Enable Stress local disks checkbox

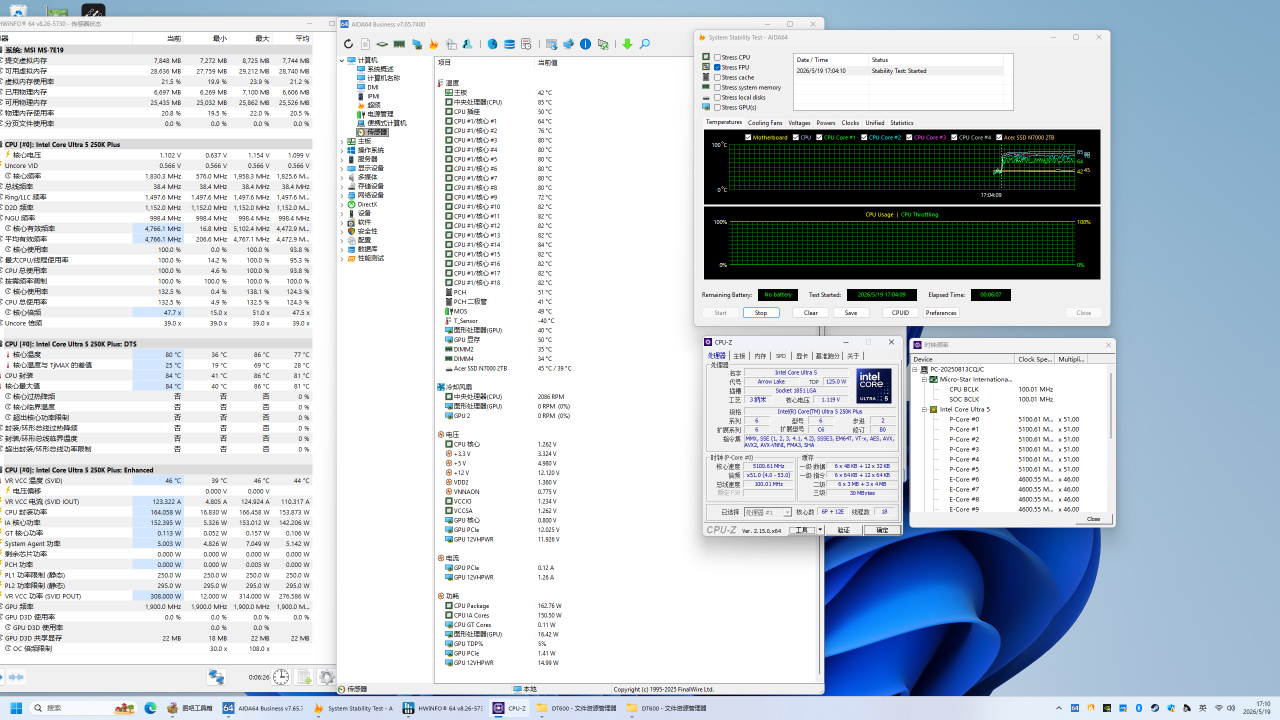point(716,97)
